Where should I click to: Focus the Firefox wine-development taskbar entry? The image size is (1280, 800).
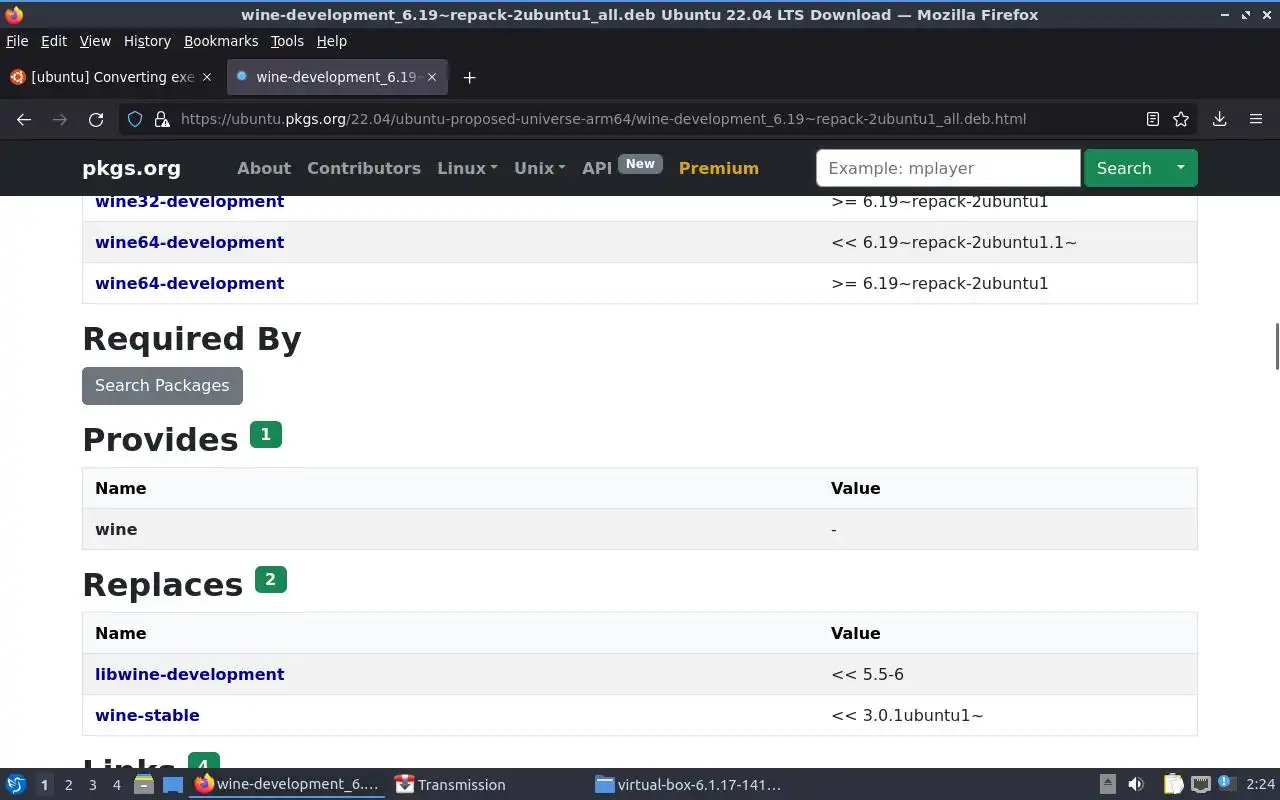pyautogui.click(x=288, y=785)
